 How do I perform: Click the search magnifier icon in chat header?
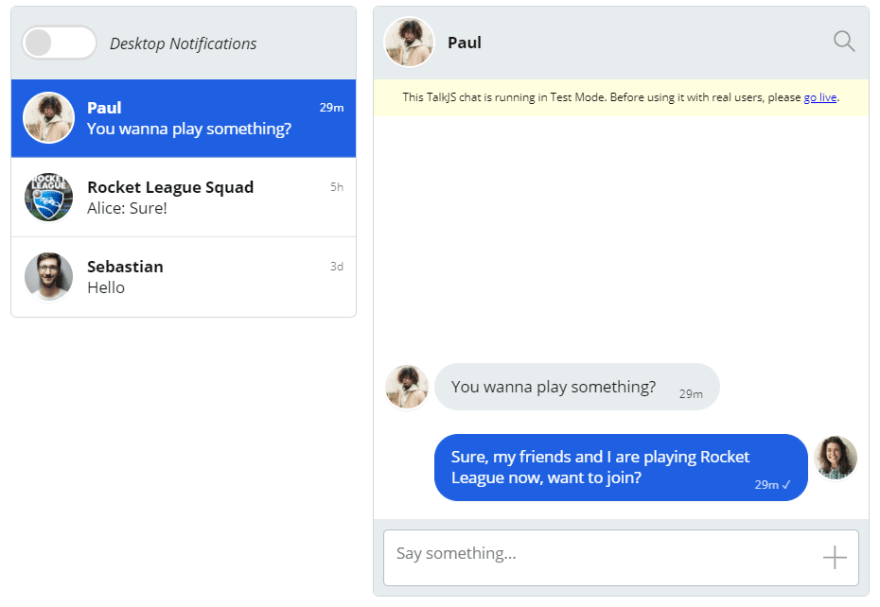tap(844, 42)
